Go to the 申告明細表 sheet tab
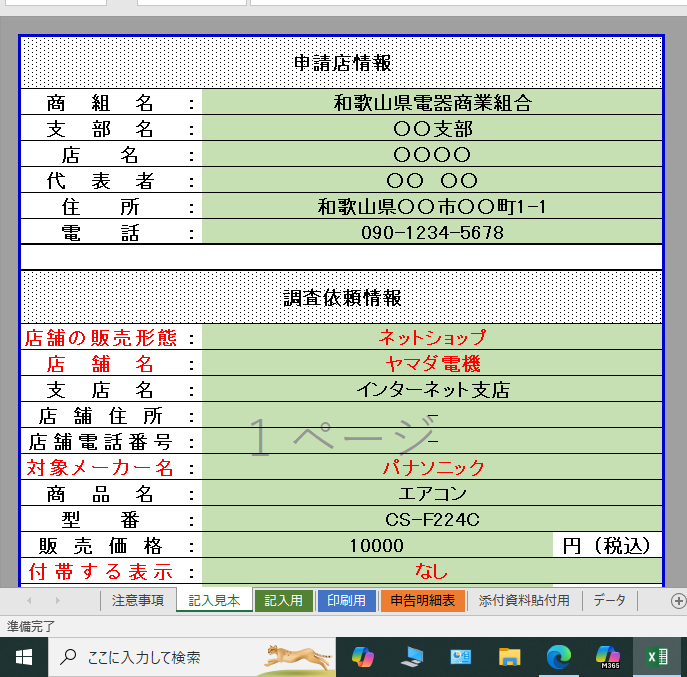This screenshot has height=677, width=687. tap(422, 601)
